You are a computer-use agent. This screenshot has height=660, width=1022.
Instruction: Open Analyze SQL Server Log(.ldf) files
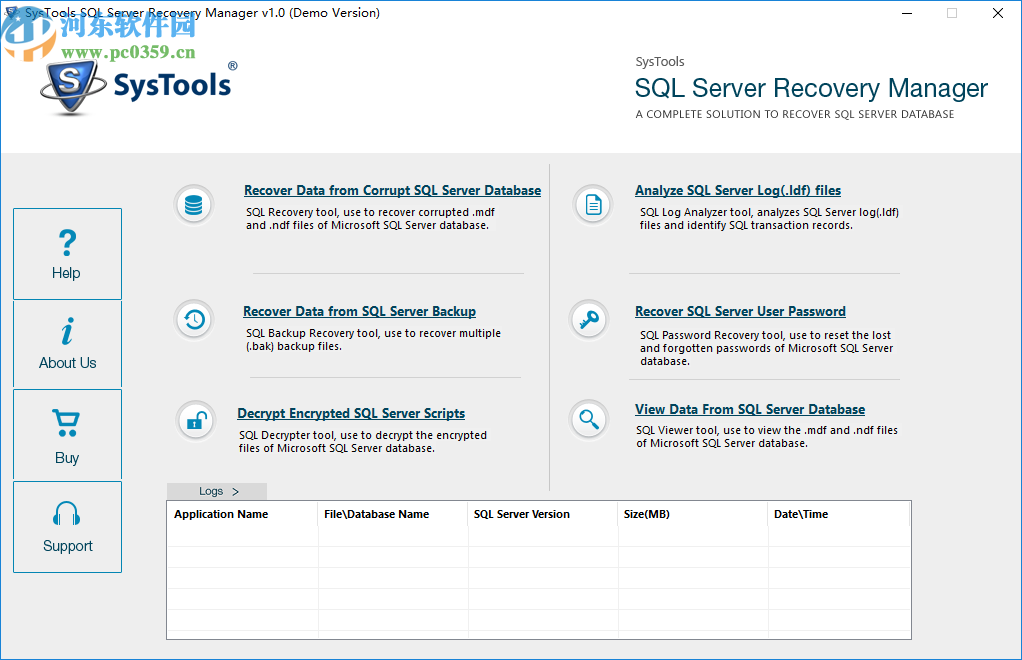[737, 190]
